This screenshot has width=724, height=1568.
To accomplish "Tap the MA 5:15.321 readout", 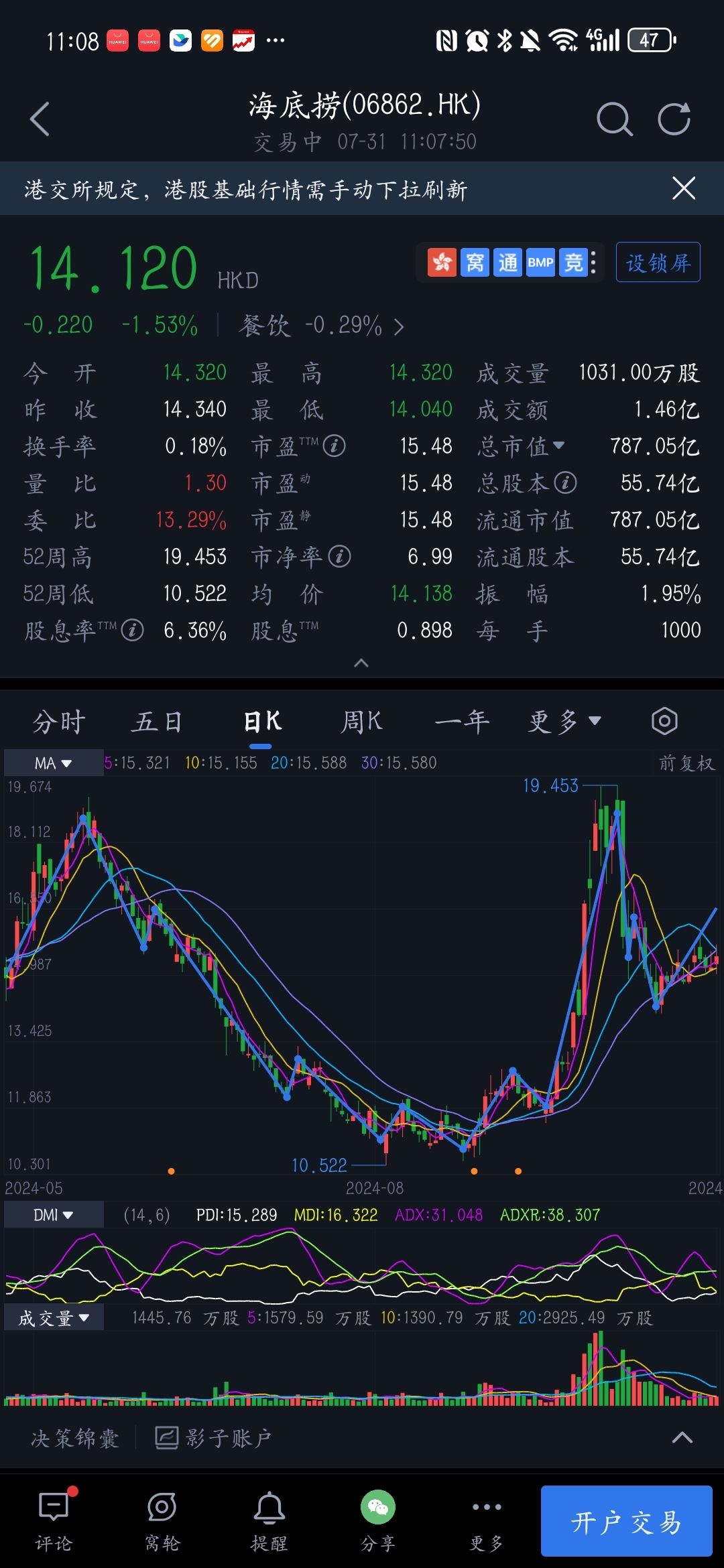I will click(137, 763).
